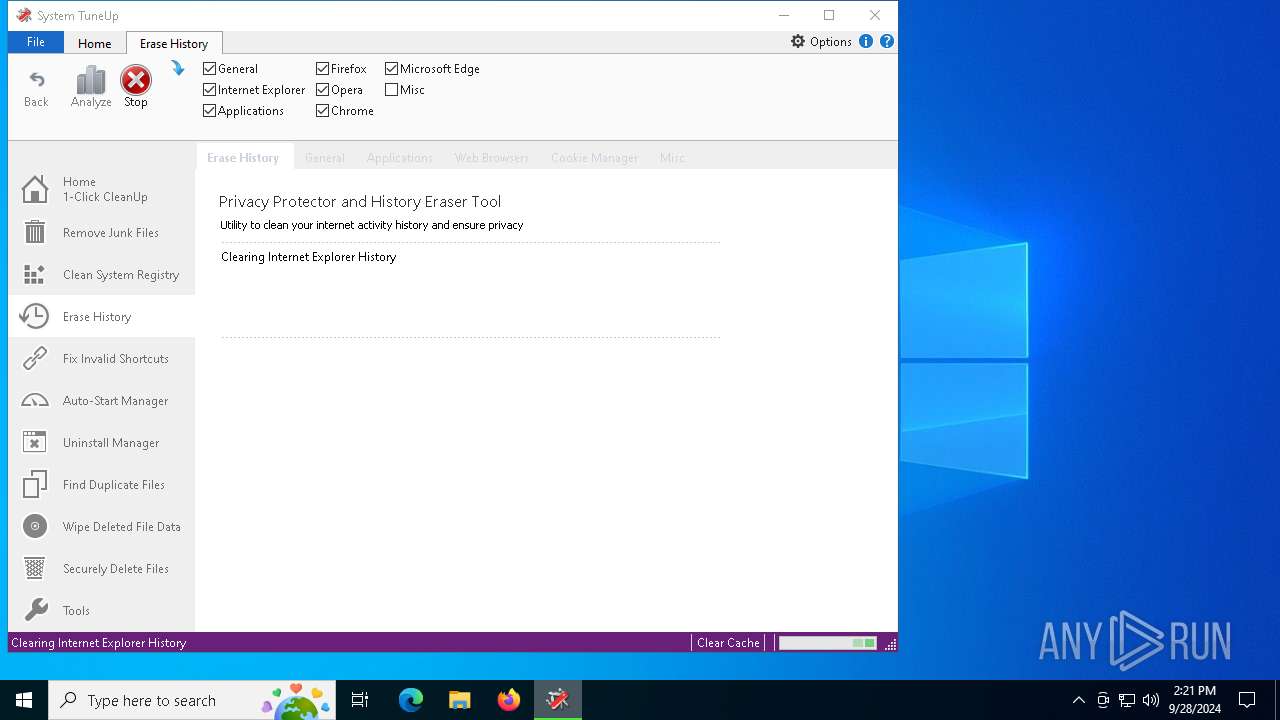The image size is (1280, 720).
Task: Click Clear Cache in status bar
Action: [728, 642]
